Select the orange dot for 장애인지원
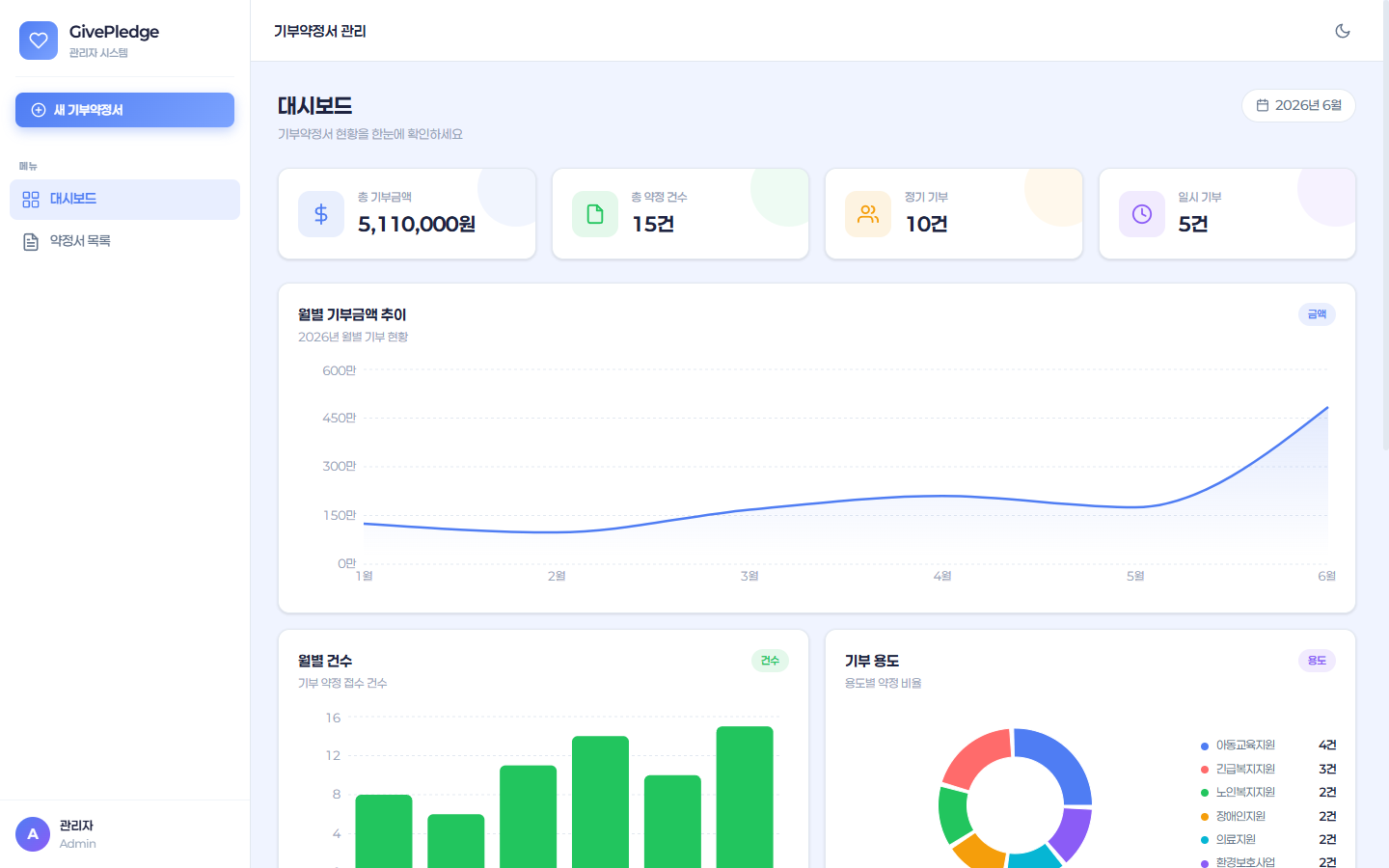This screenshot has width=1389, height=868. tap(1205, 817)
